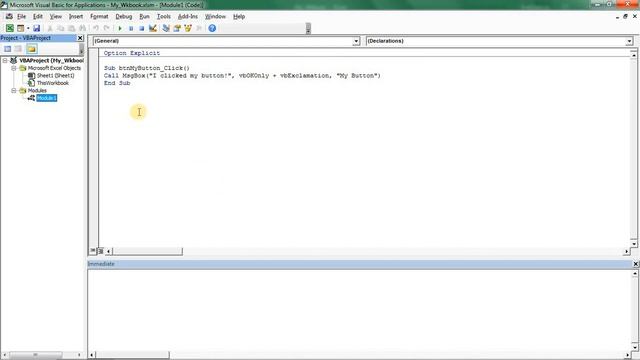Open the Object Browser toolbar icon
This screenshot has height=360, width=640.
[x=188, y=28]
